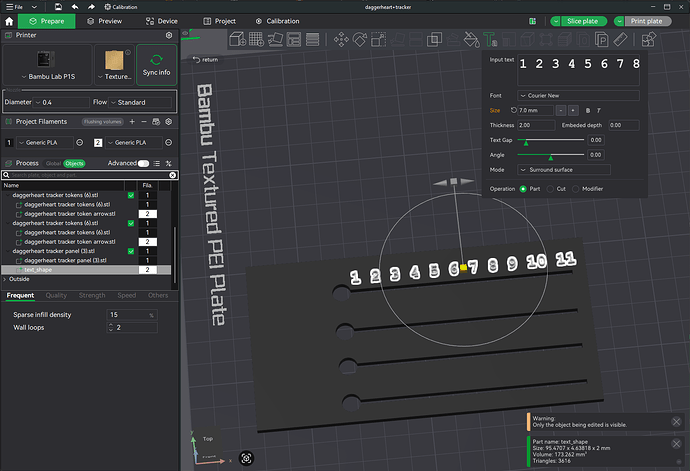Select the Add cube primitive icon

tap(238, 40)
